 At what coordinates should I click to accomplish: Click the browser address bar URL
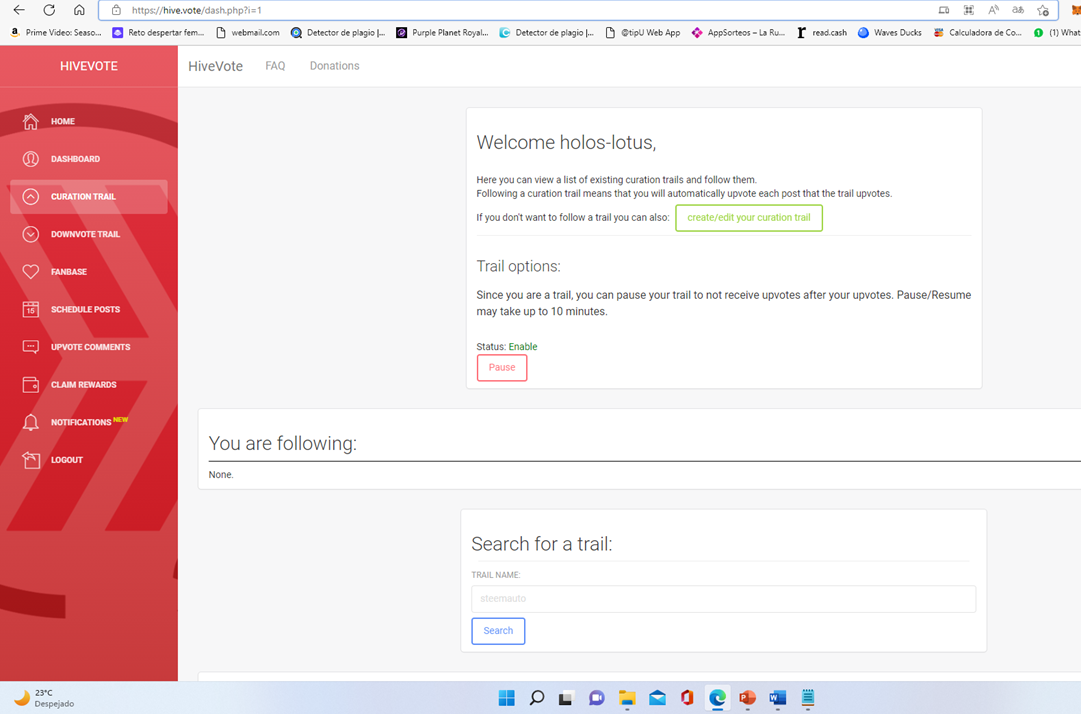196,10
